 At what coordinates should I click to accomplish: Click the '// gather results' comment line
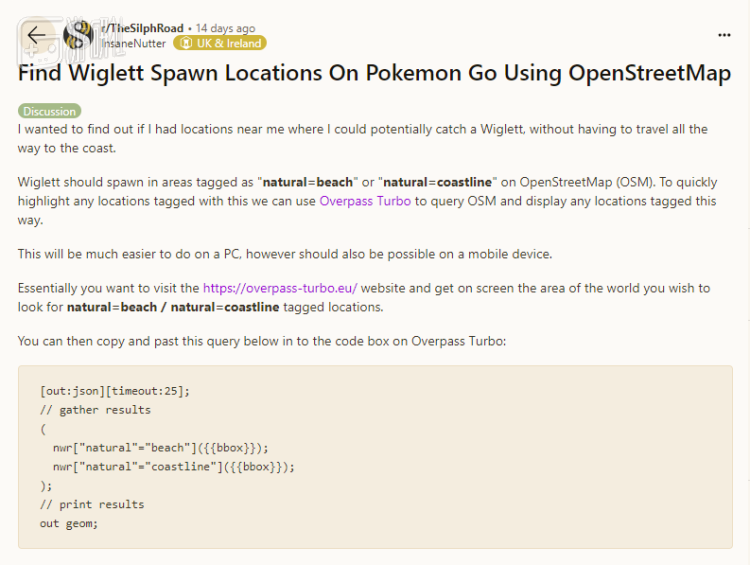tap(95, 410)
